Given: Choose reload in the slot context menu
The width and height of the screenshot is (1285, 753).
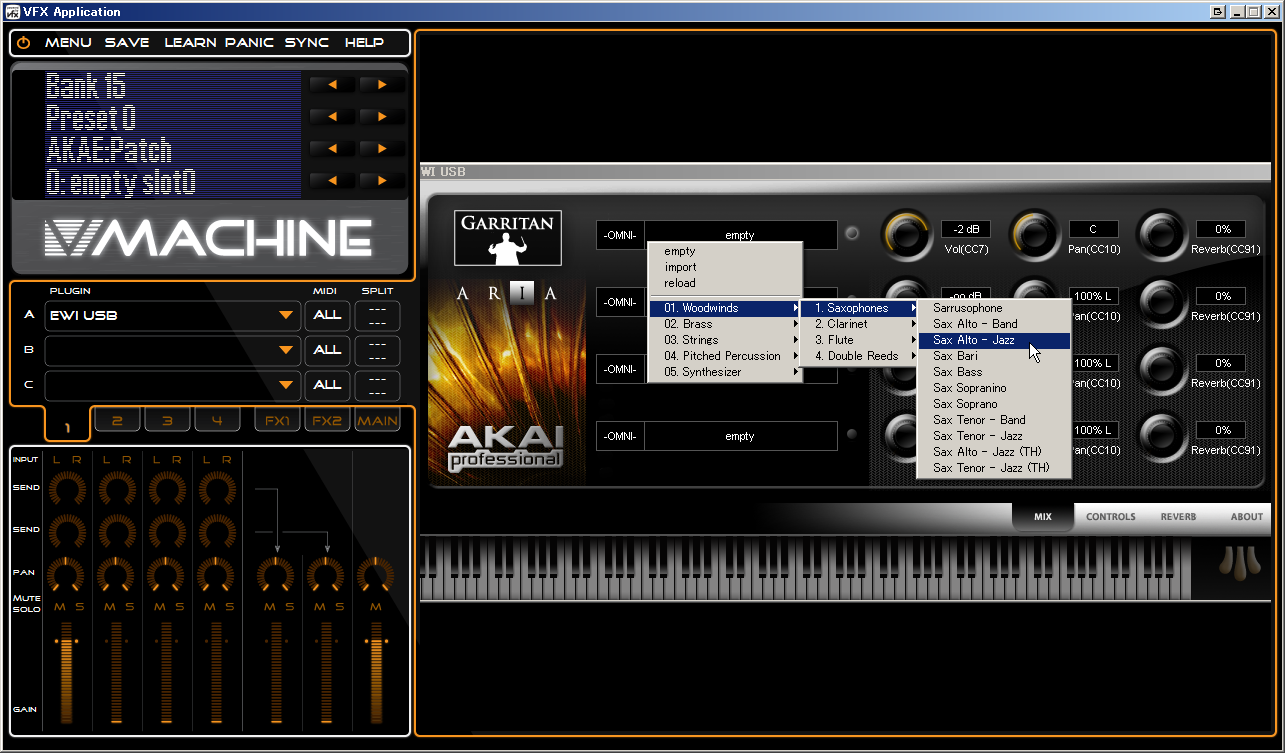Looking at the screenshot, I should [x=725, y=283].
